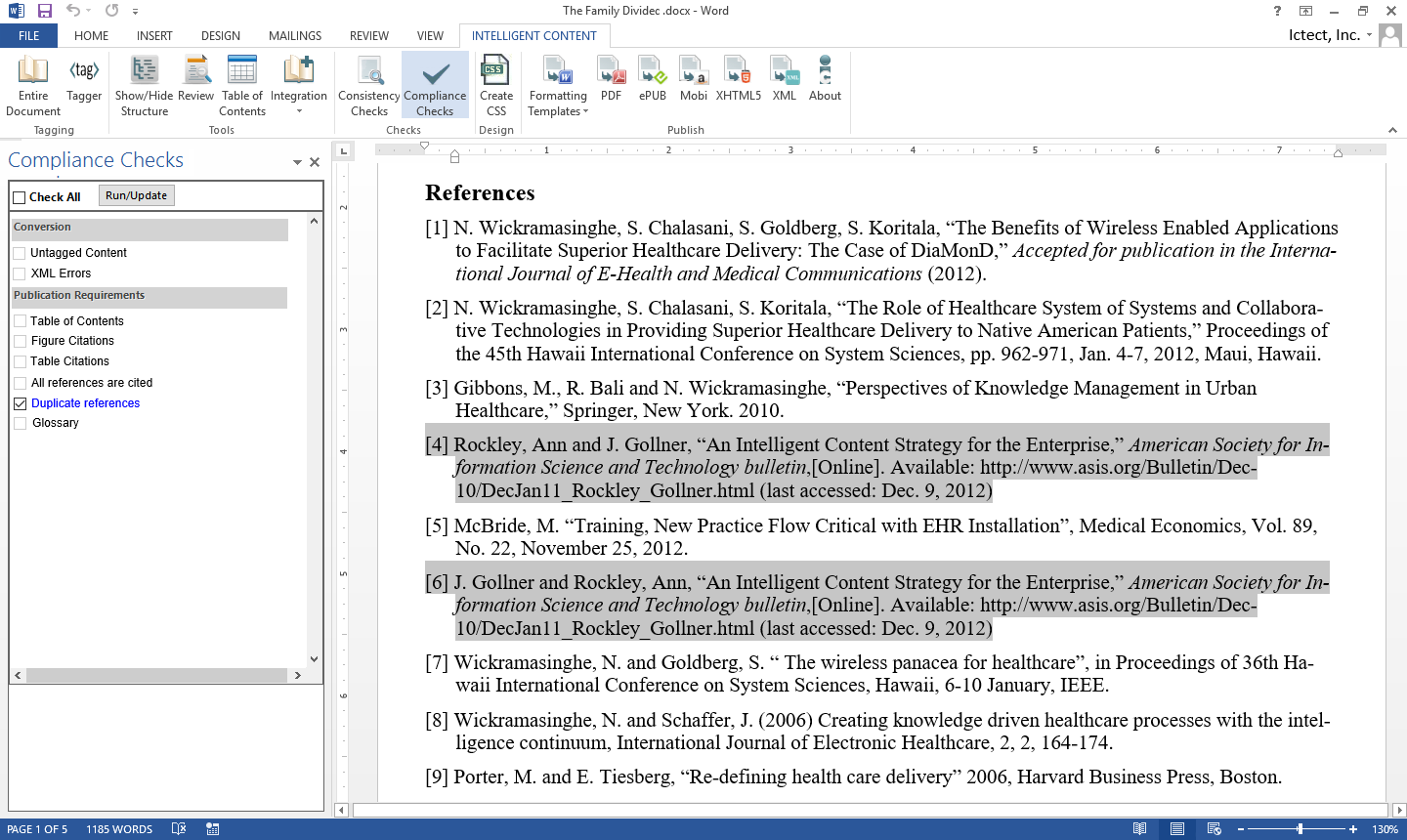The width and height of the screenshot is (1407, 840).
Task: Publish to PDF
Action: tap(612, 79)
